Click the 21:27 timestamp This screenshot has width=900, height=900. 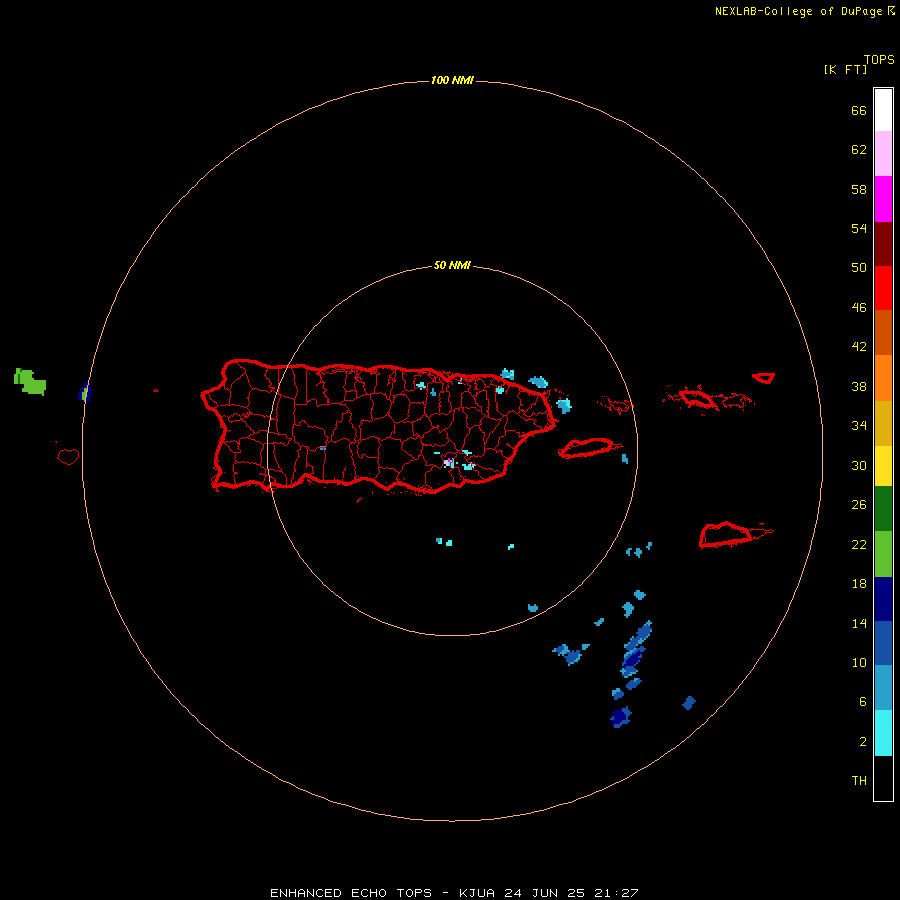(616, 893)
